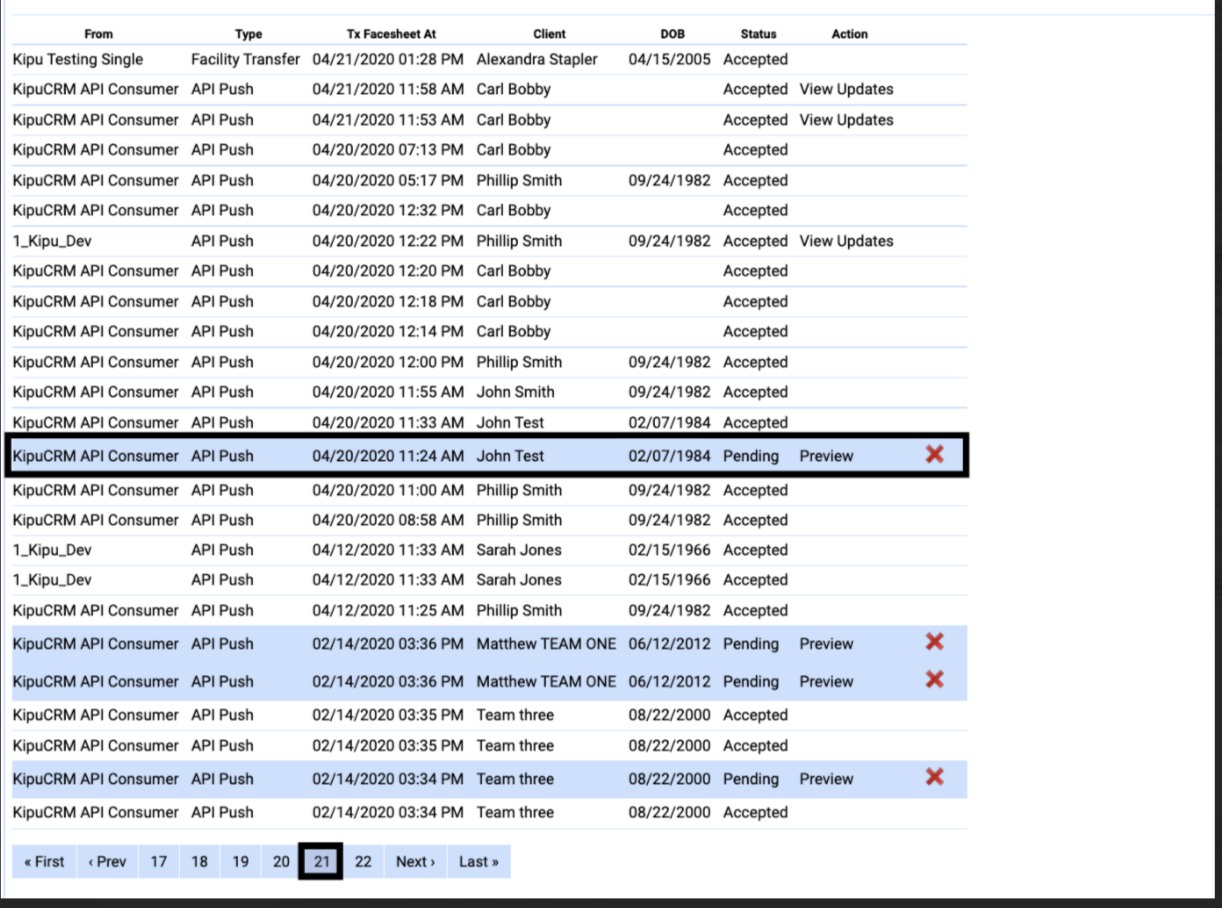Go to the First page

pos(44,861)
